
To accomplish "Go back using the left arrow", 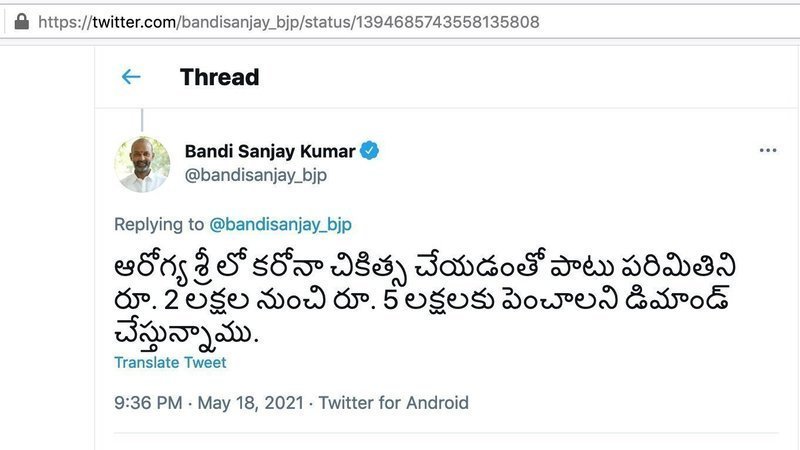I will pos(131,77).
